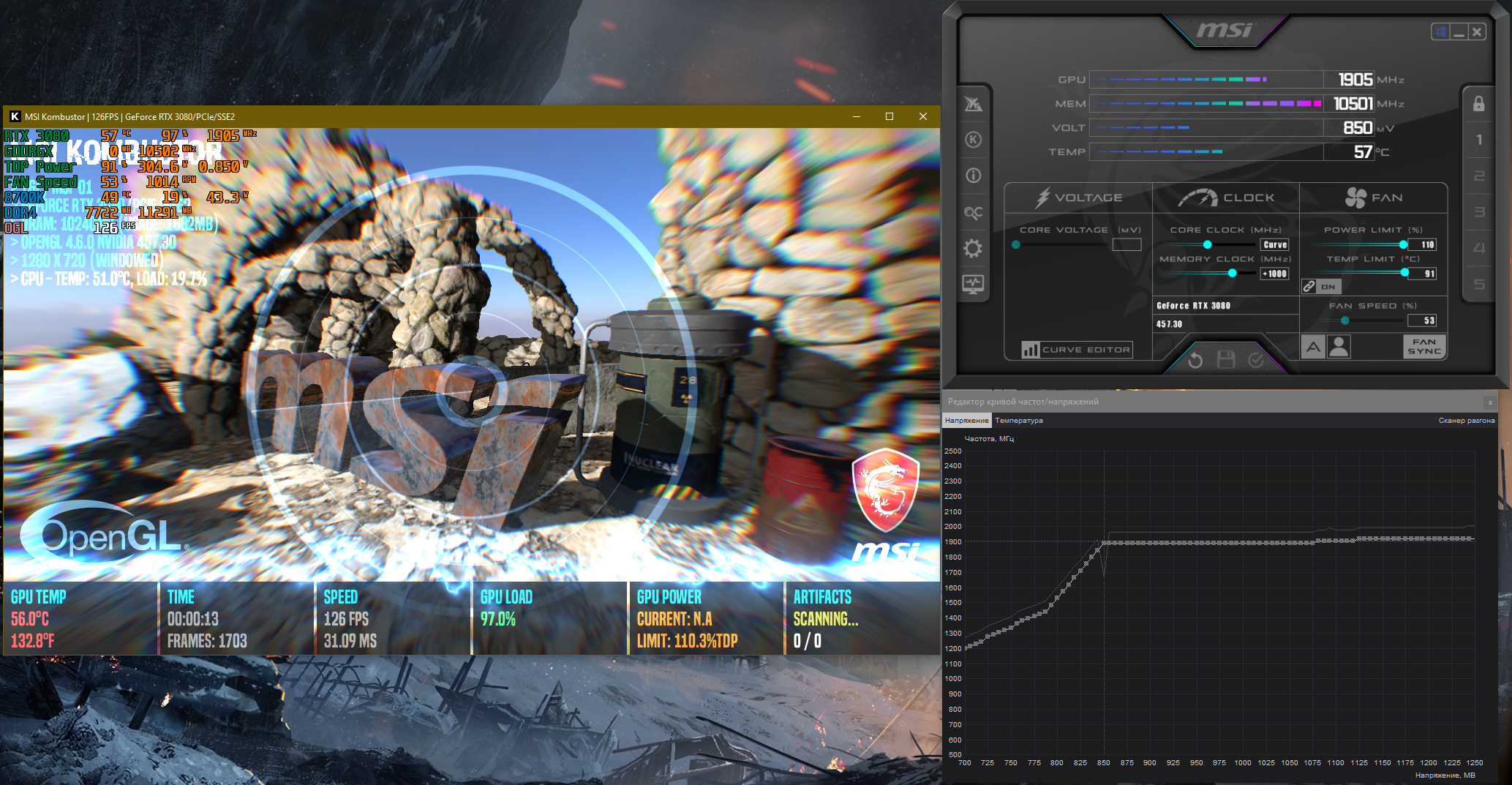
Task: Toggle user-defined fan curve icon
Action: click(1339, 347)
